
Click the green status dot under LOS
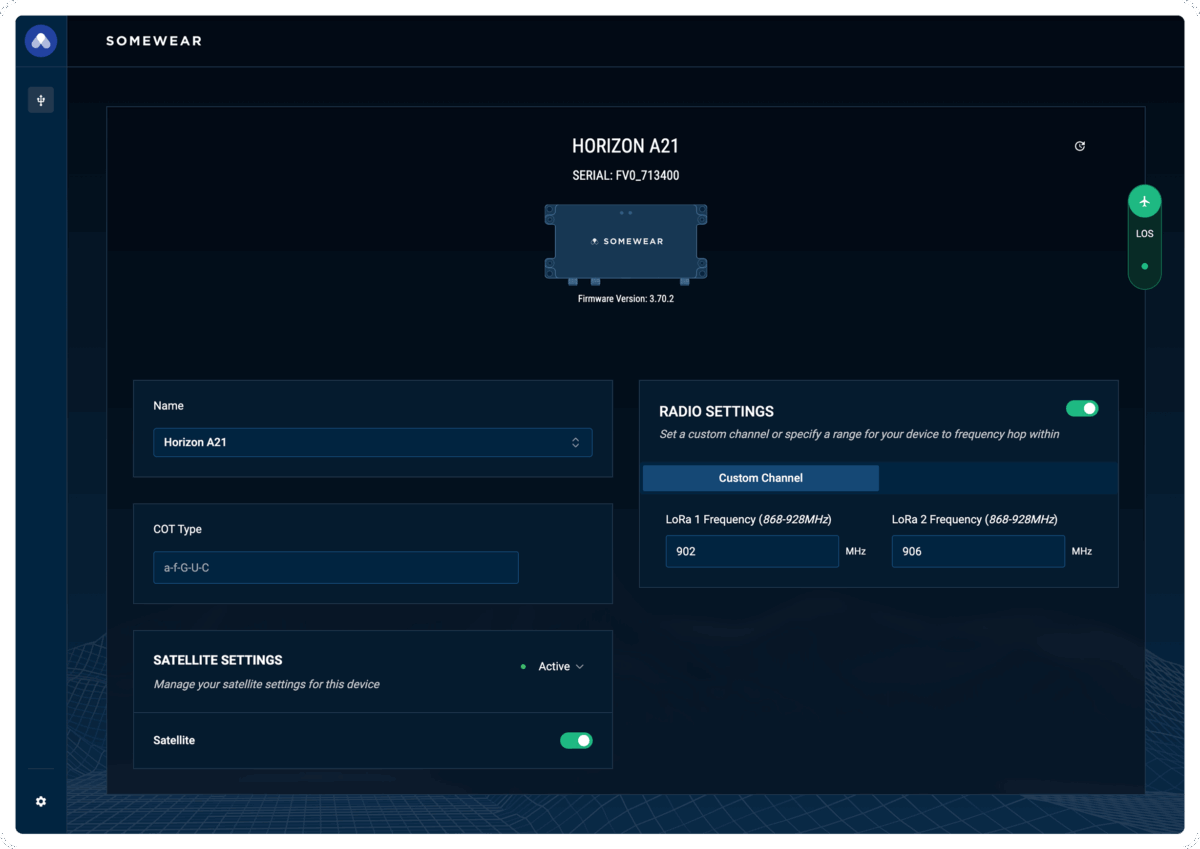pyautogui.click(x=1145, y=267)
